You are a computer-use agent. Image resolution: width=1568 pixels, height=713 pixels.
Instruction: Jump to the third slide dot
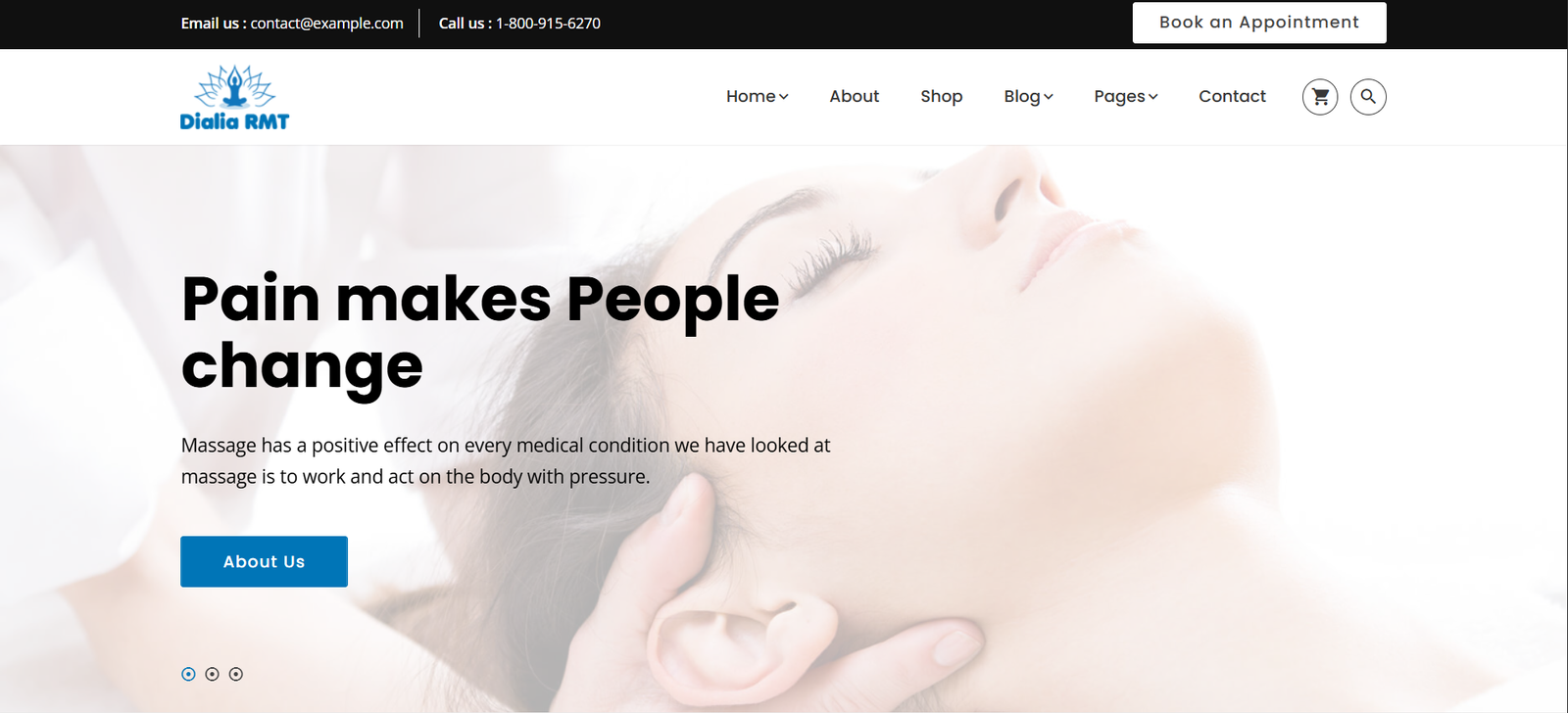coord(235,674)
